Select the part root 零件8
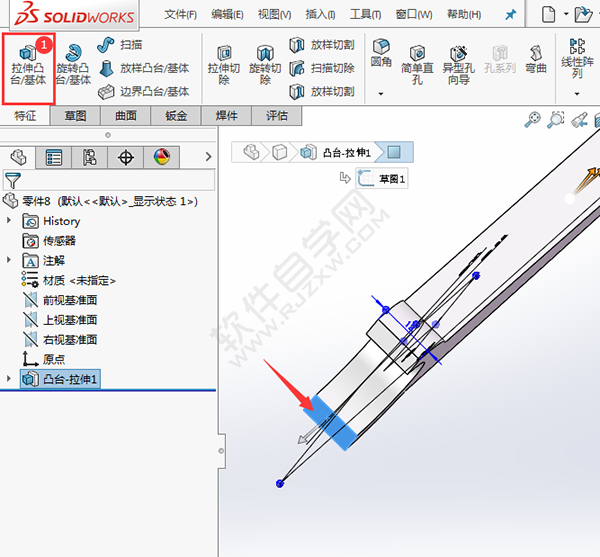This screenshot has width=600, height=557. [x=100, y=201]
